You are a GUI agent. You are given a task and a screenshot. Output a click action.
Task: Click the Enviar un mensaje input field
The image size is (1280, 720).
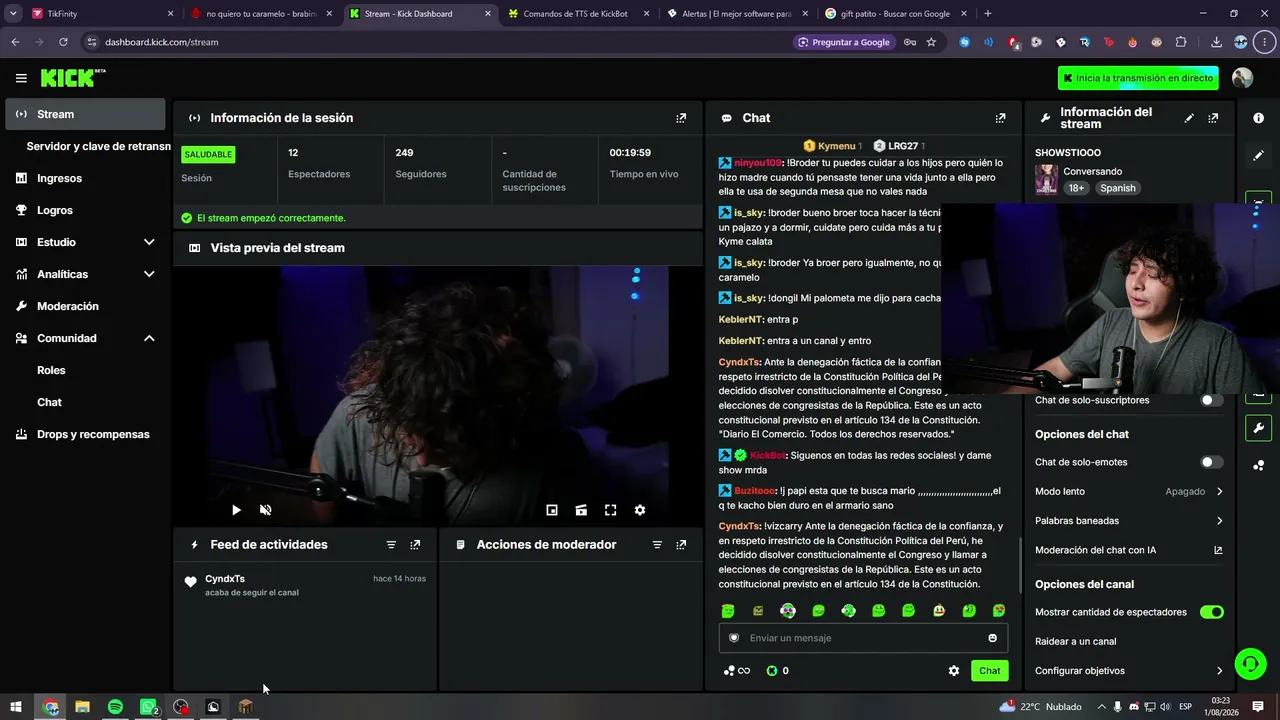pos(863,638)
